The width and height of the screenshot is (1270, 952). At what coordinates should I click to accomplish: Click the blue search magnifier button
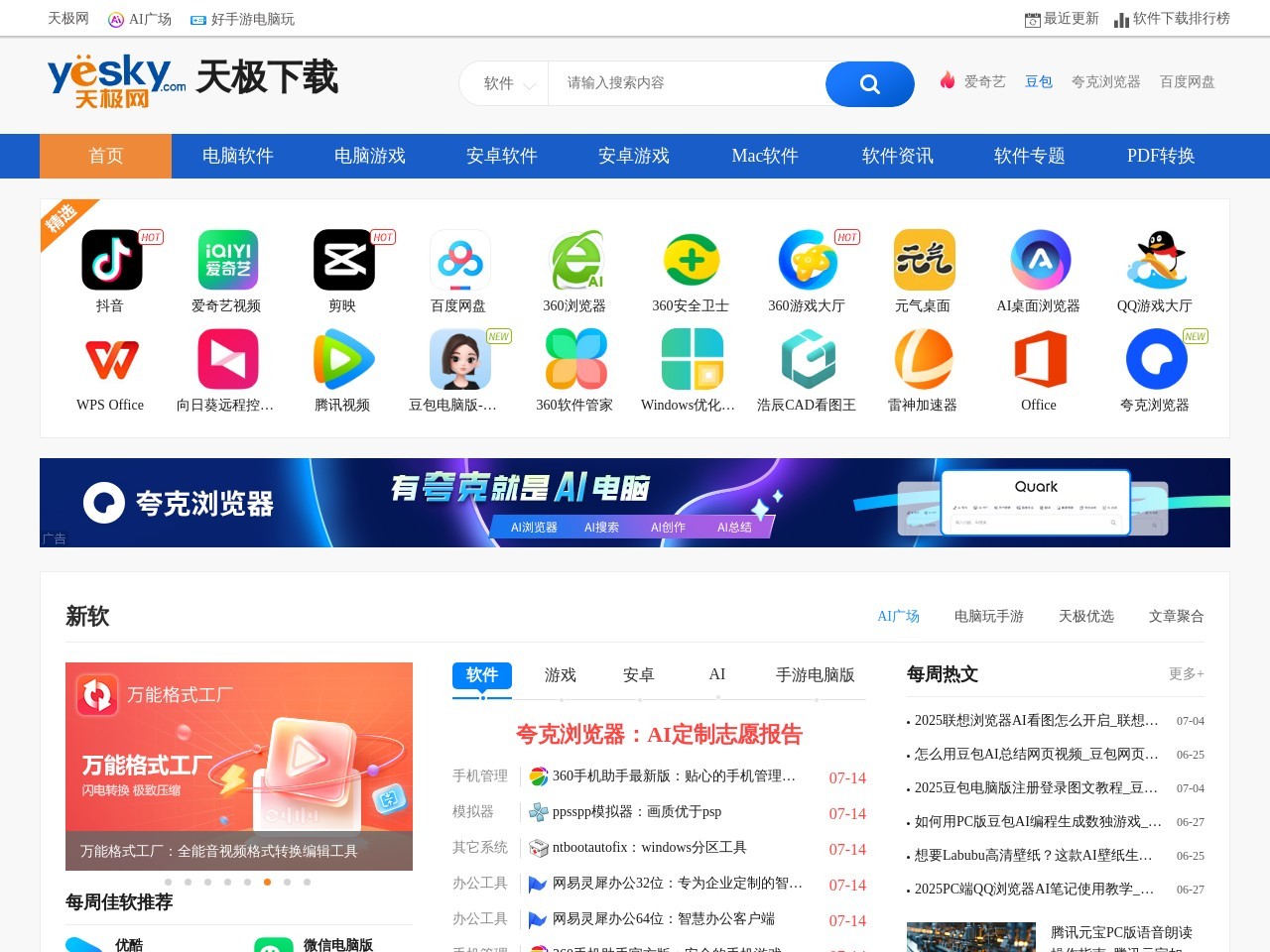pos(869,84)
